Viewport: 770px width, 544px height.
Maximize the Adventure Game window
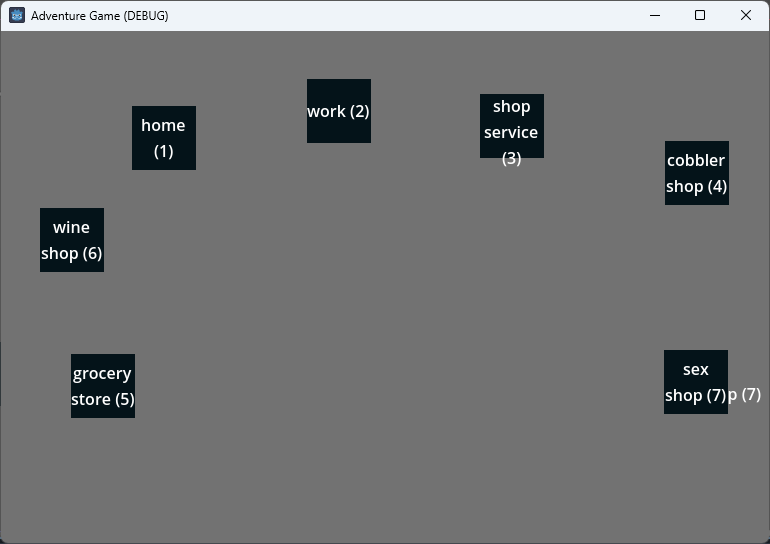(700, 15)
